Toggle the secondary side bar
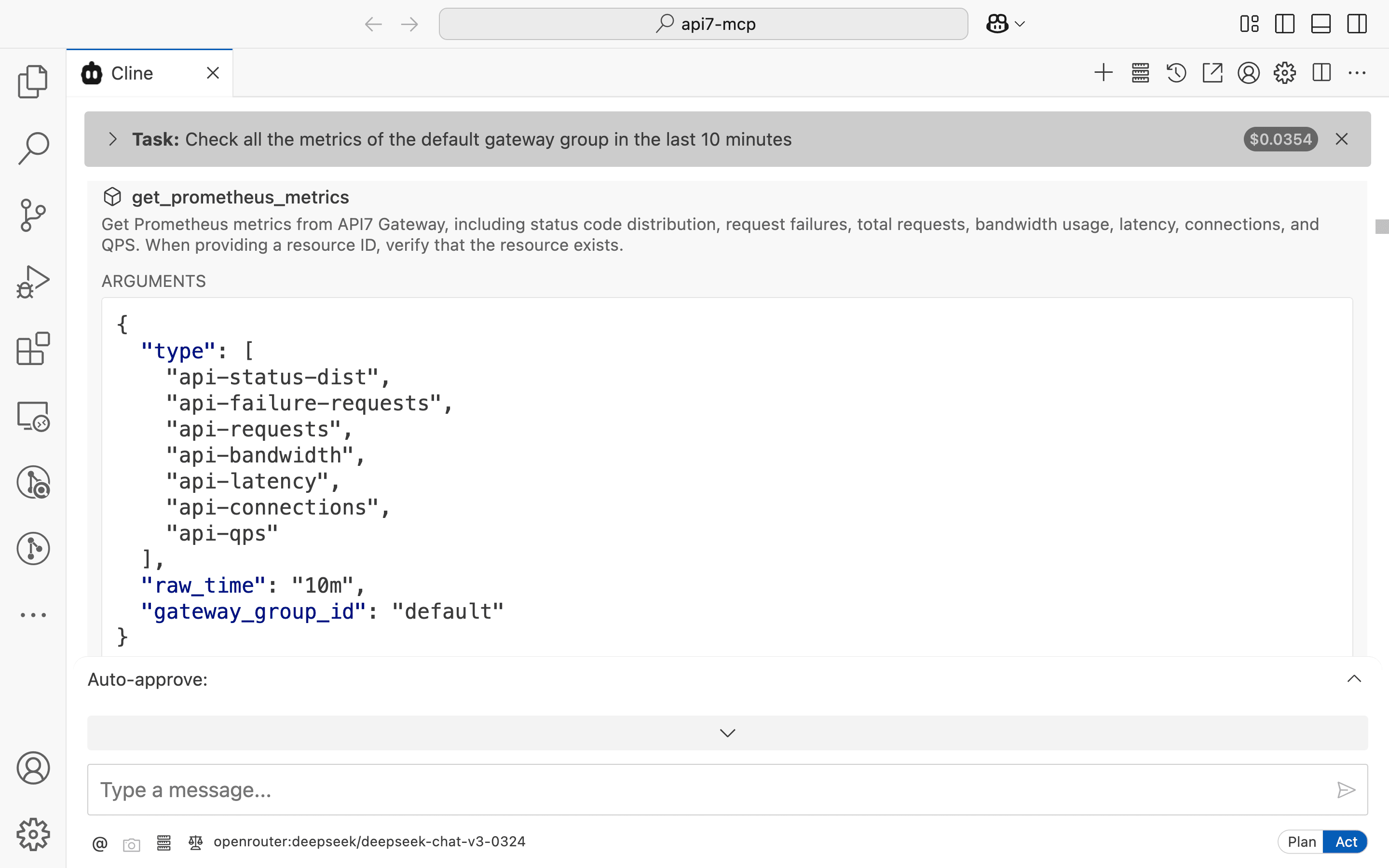This screenshot has height=868, width=1389. 1357,24
